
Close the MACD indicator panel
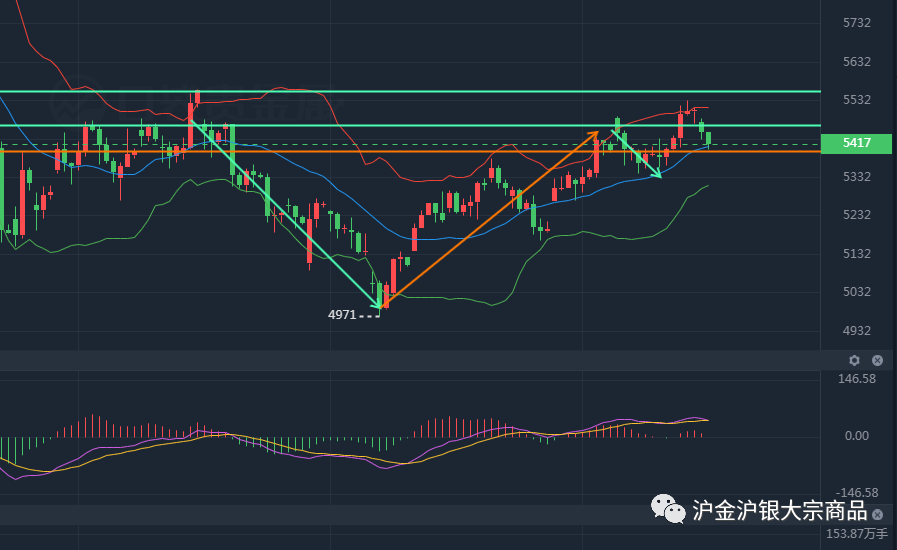(877, 360)
